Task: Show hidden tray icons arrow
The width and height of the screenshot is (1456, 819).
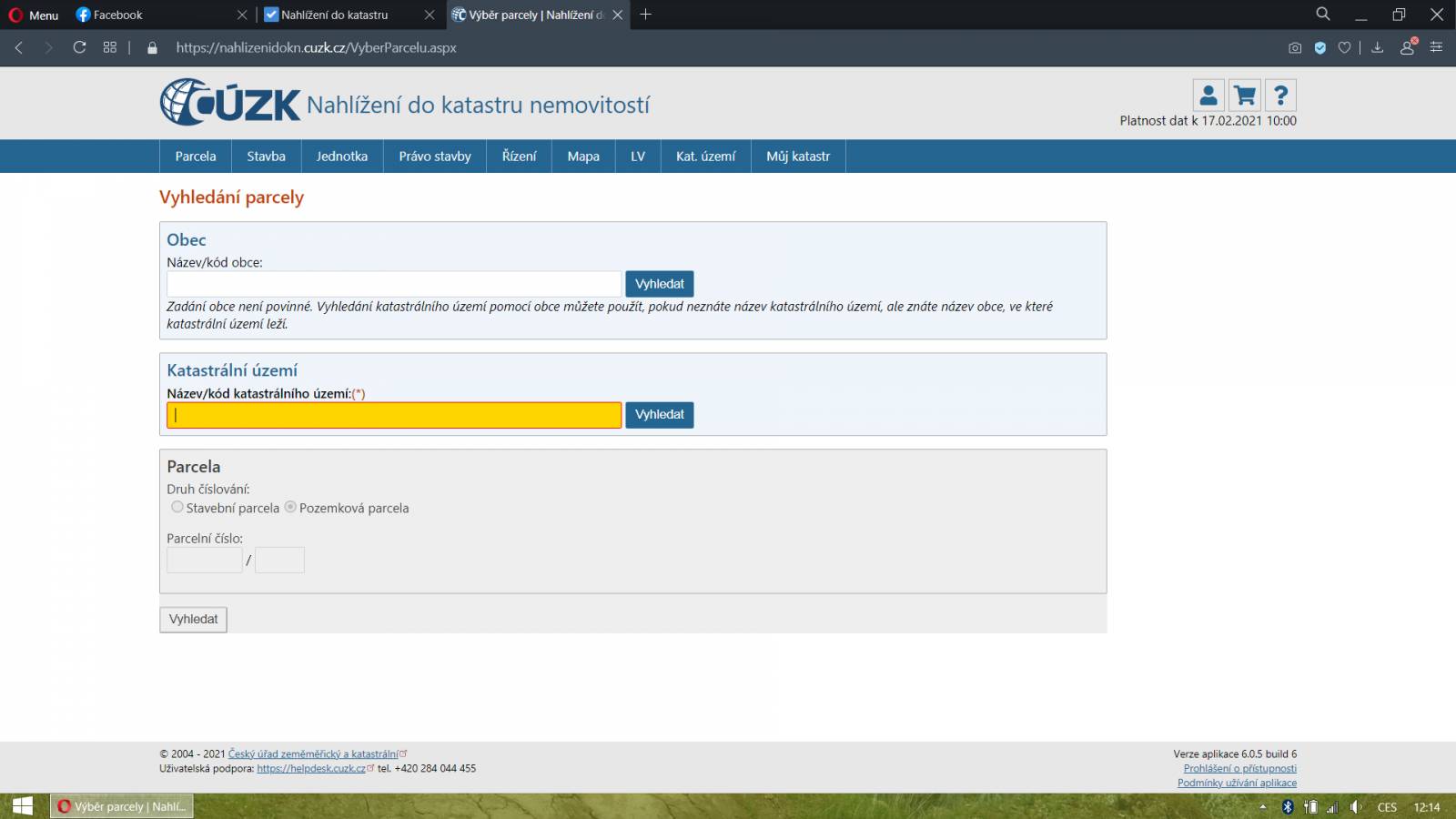Action: (1263, 807)
